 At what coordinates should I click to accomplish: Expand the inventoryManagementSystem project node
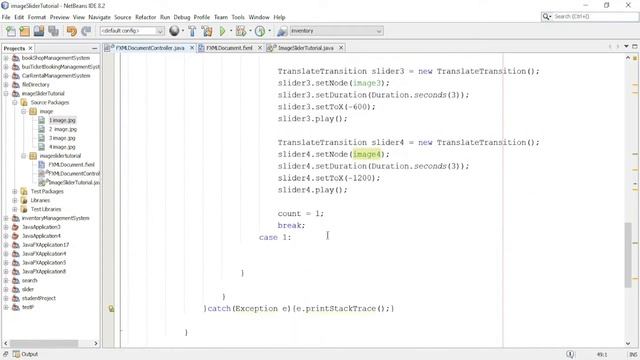[6, 218]
